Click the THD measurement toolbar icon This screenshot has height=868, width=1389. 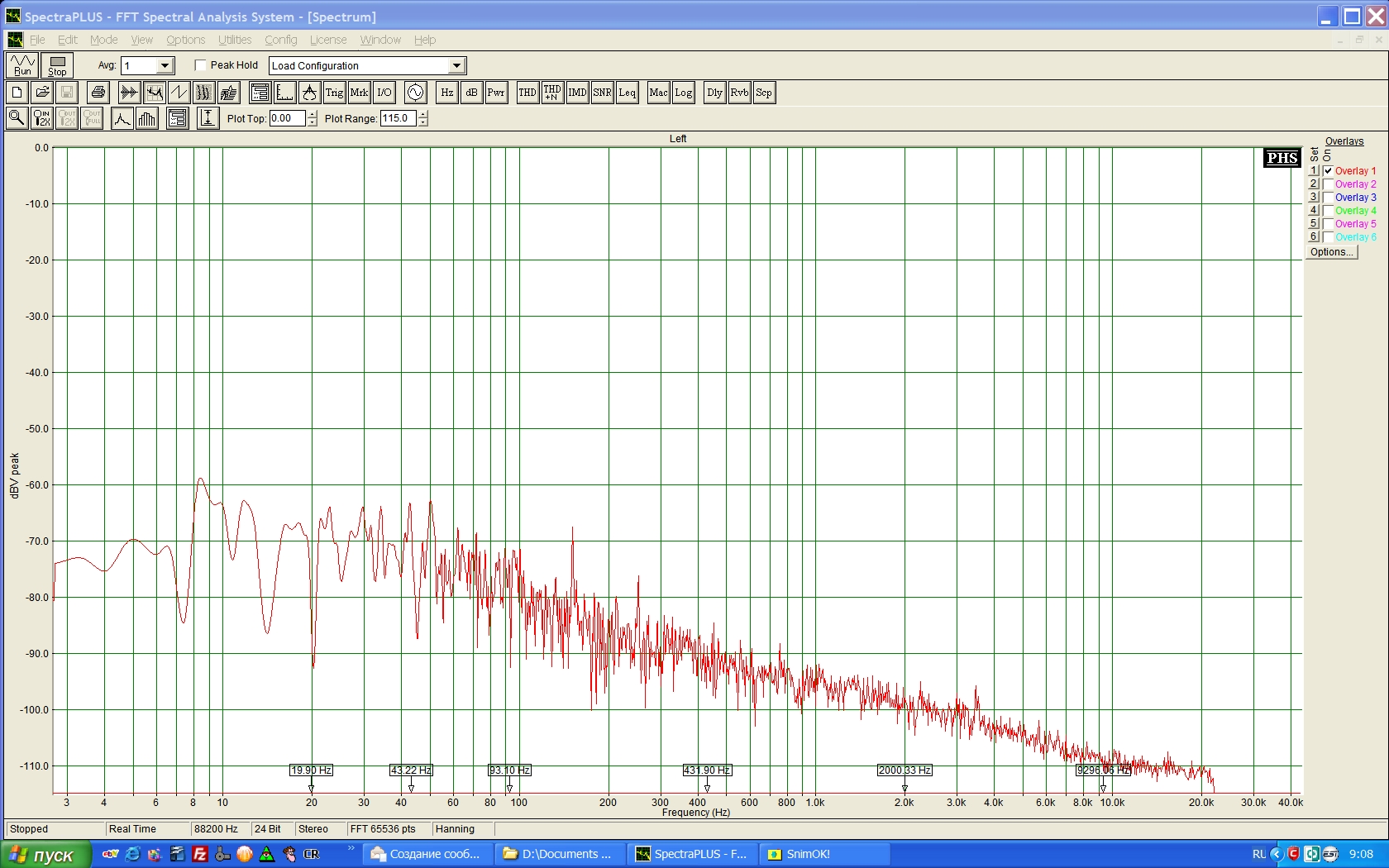pyautogui.click(x=527, y=93)
